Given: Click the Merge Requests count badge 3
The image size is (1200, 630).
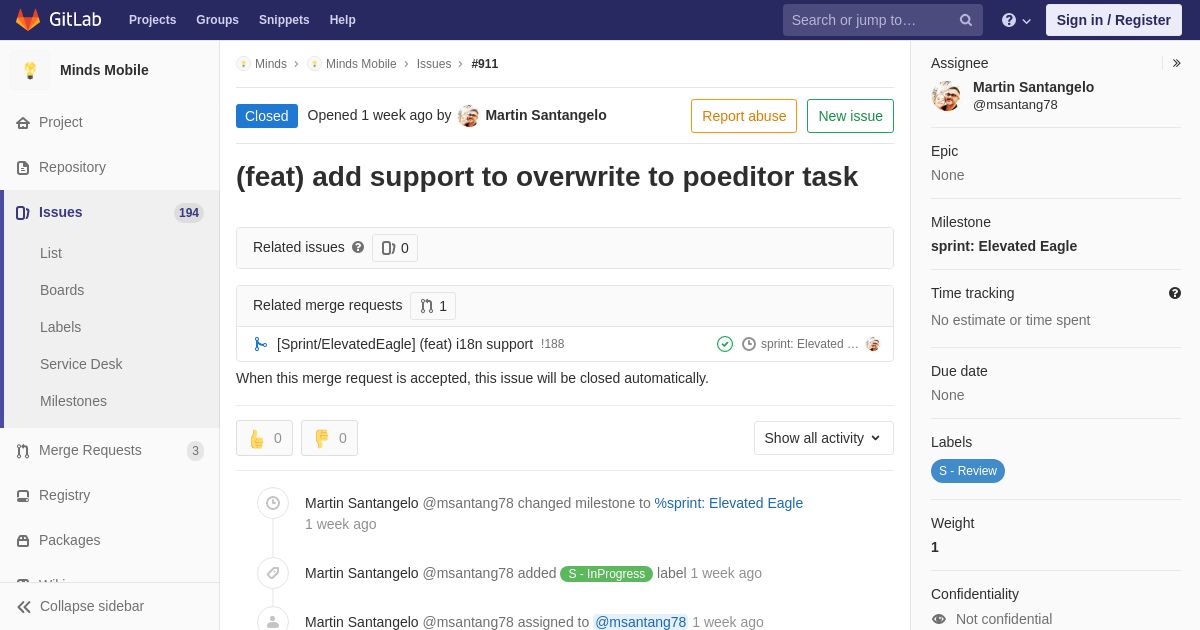Looking at the screenshot, I should pos(195,451).
